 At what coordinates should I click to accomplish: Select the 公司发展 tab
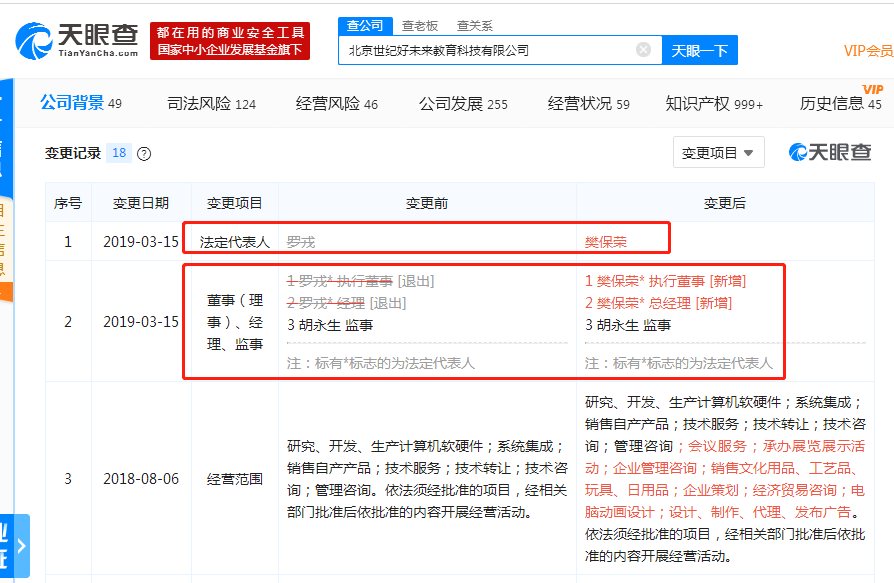tap(463, 104)
